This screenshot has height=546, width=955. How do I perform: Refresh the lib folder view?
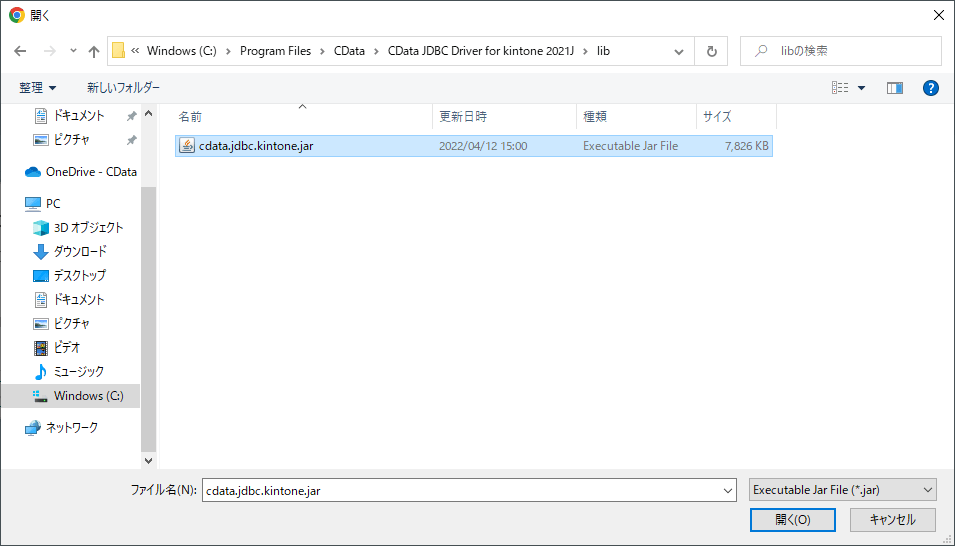[711, 52]
